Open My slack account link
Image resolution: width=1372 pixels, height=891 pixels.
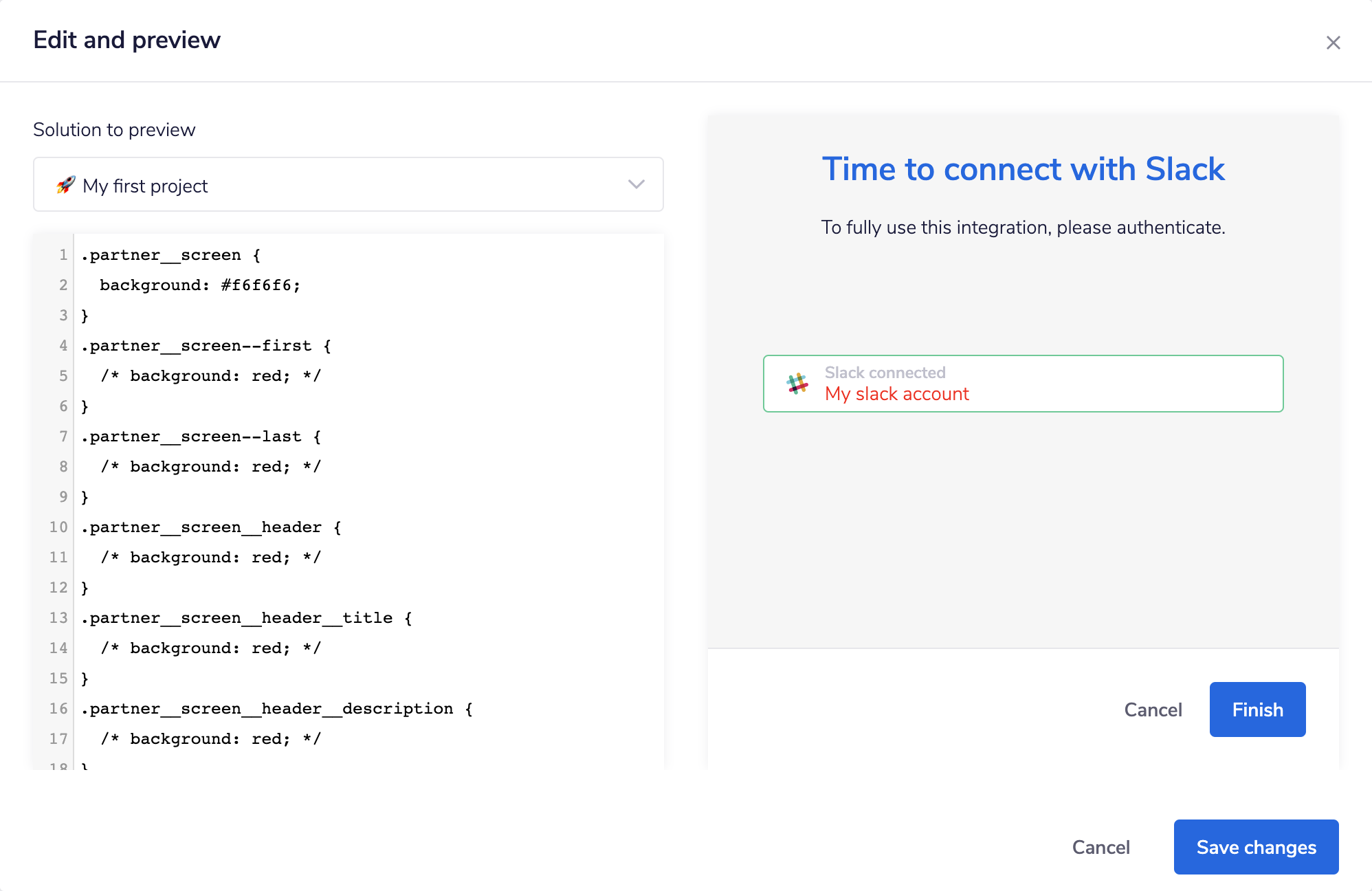click(x=896, y=393)
